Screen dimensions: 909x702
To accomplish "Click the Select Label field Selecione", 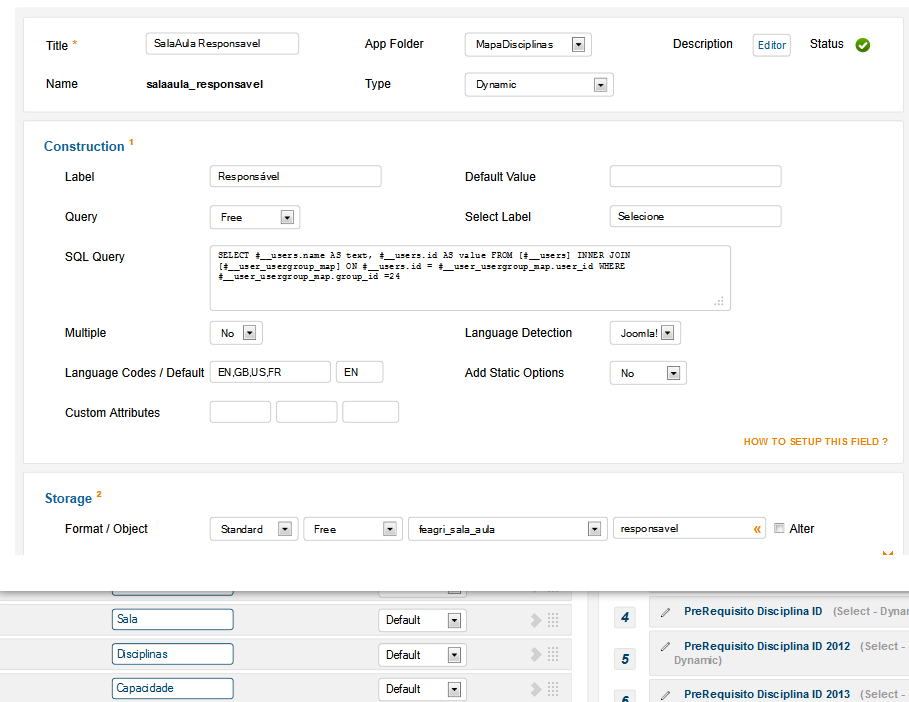I will coord(694,216).
